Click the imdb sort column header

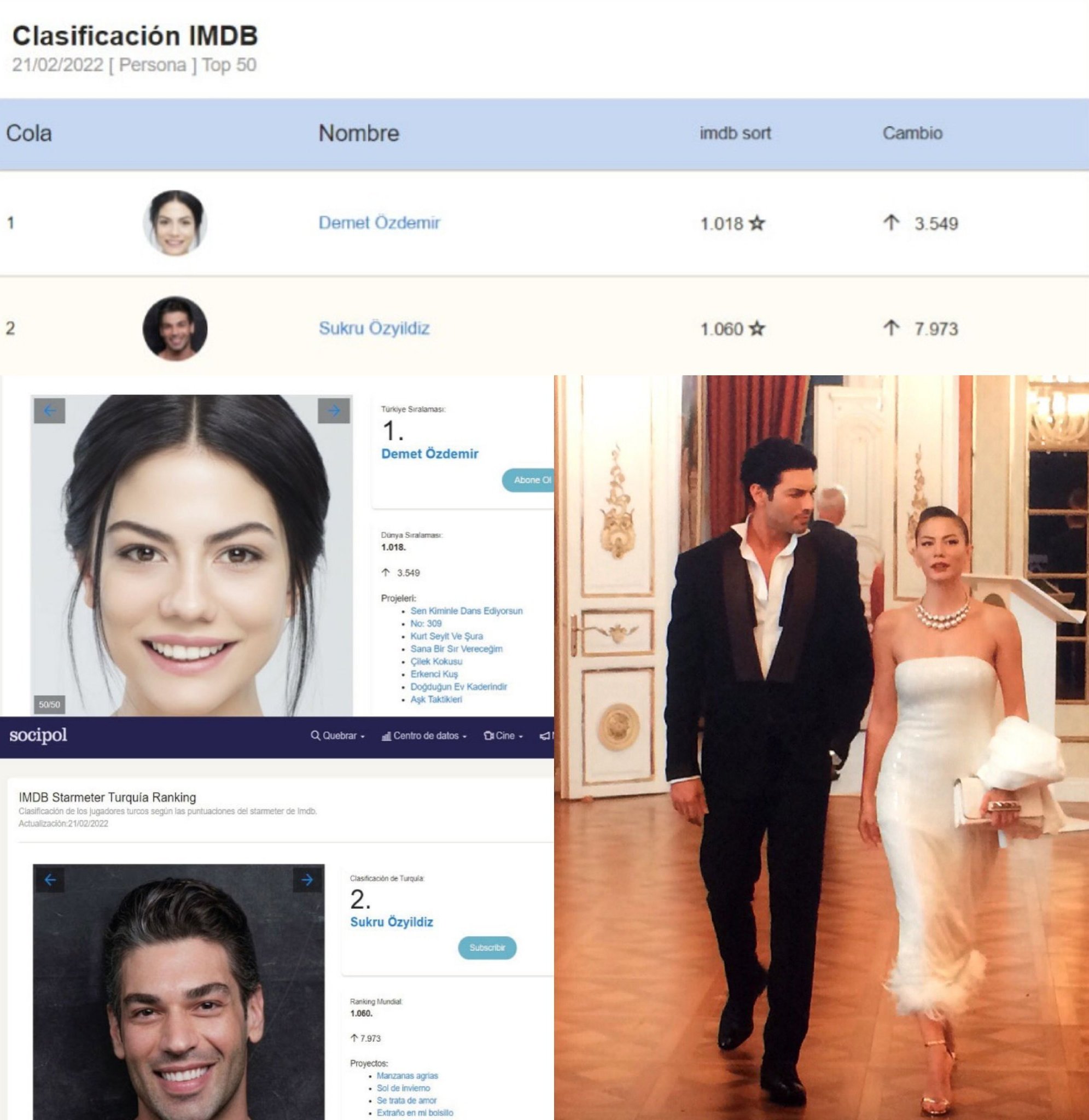735,133
